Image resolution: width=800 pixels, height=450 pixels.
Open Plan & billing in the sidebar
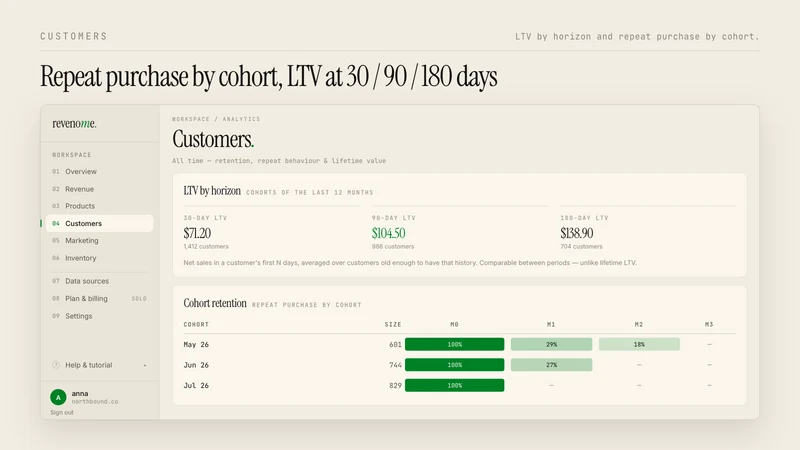[99, 298]
